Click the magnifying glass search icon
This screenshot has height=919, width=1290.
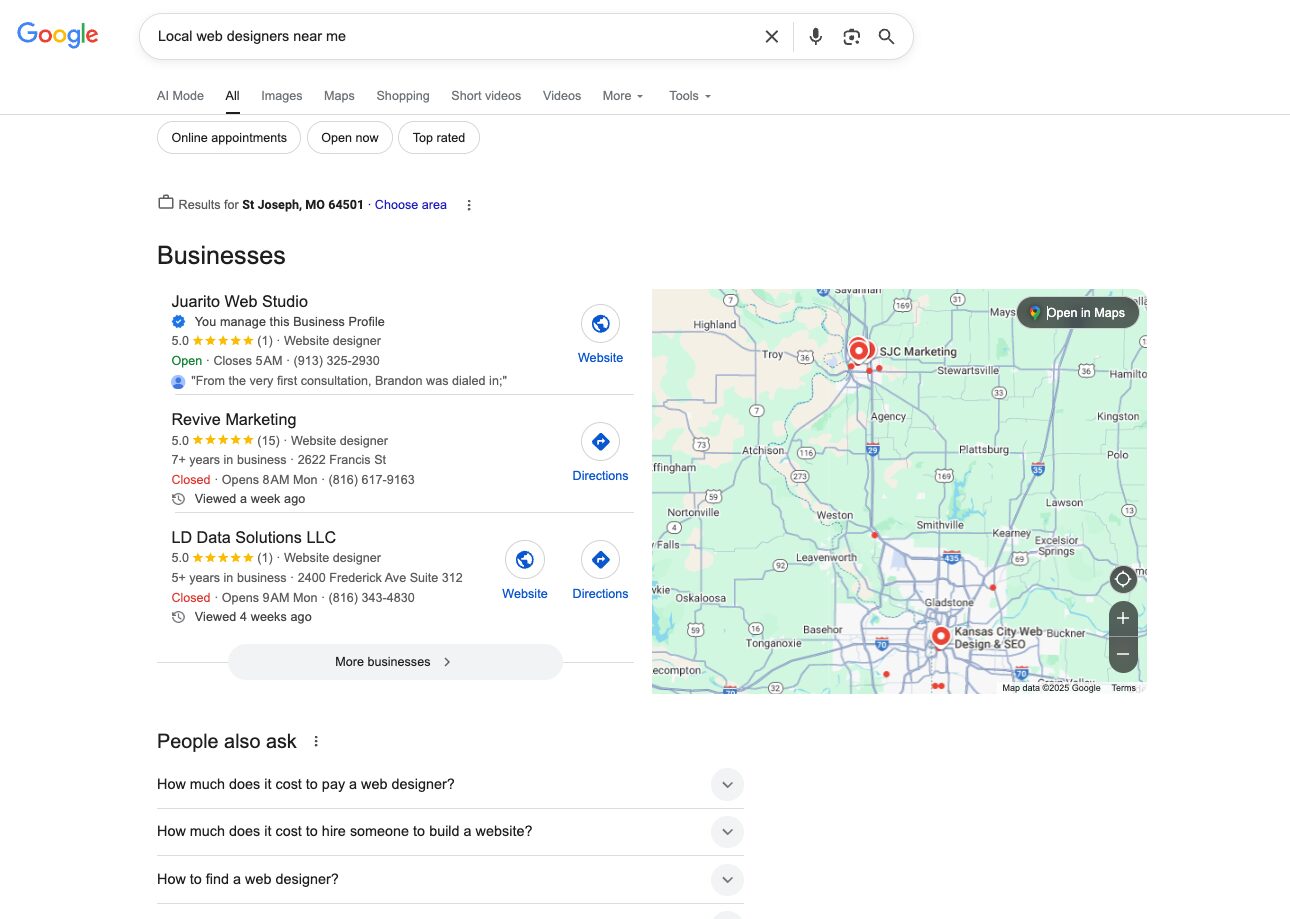tap(886, 37)
